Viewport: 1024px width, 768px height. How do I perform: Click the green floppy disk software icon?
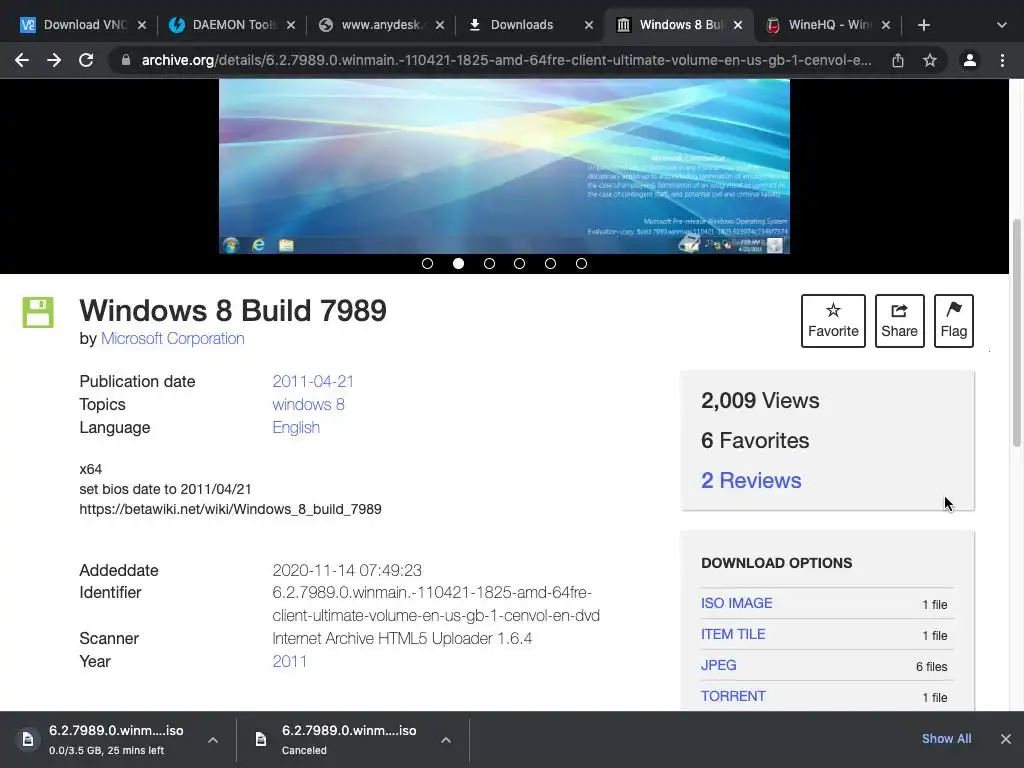click(x=38, y=312)
